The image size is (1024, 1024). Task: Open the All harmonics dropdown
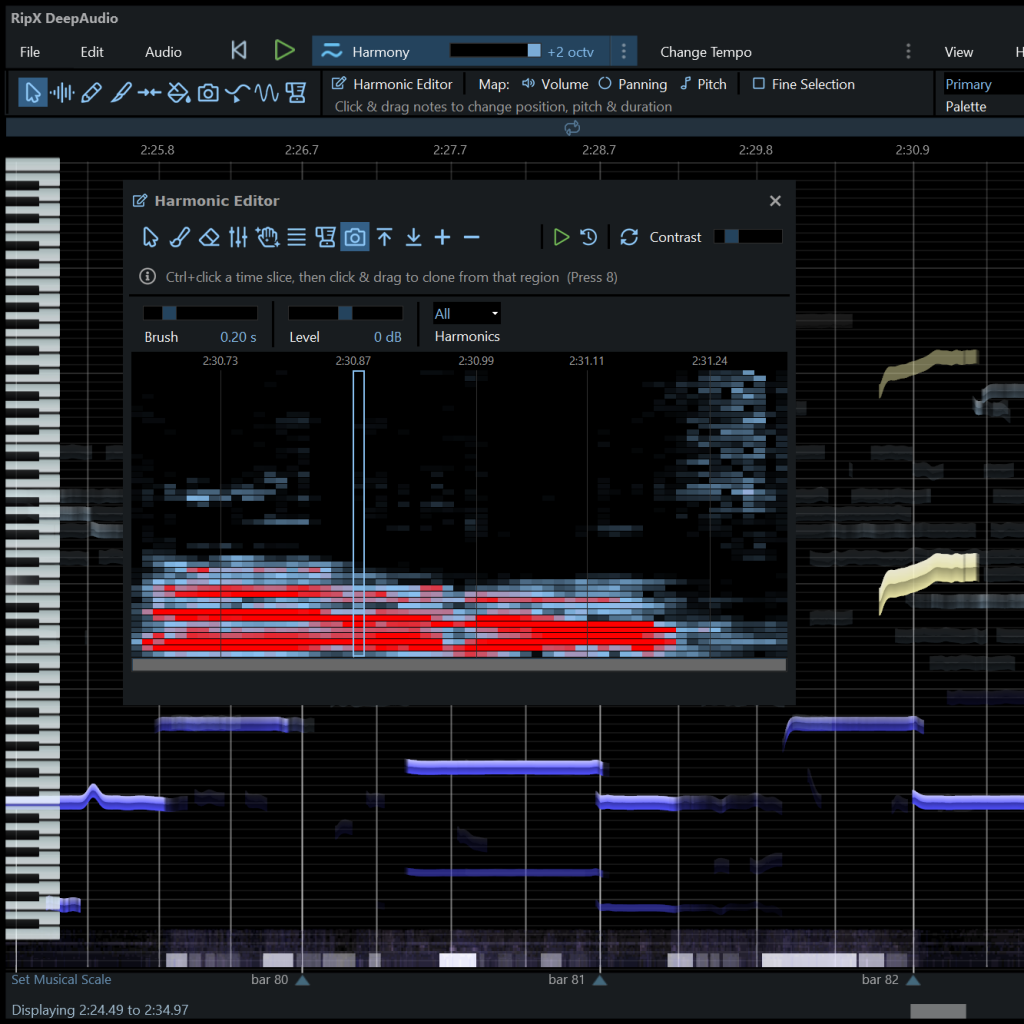(466, 313)
